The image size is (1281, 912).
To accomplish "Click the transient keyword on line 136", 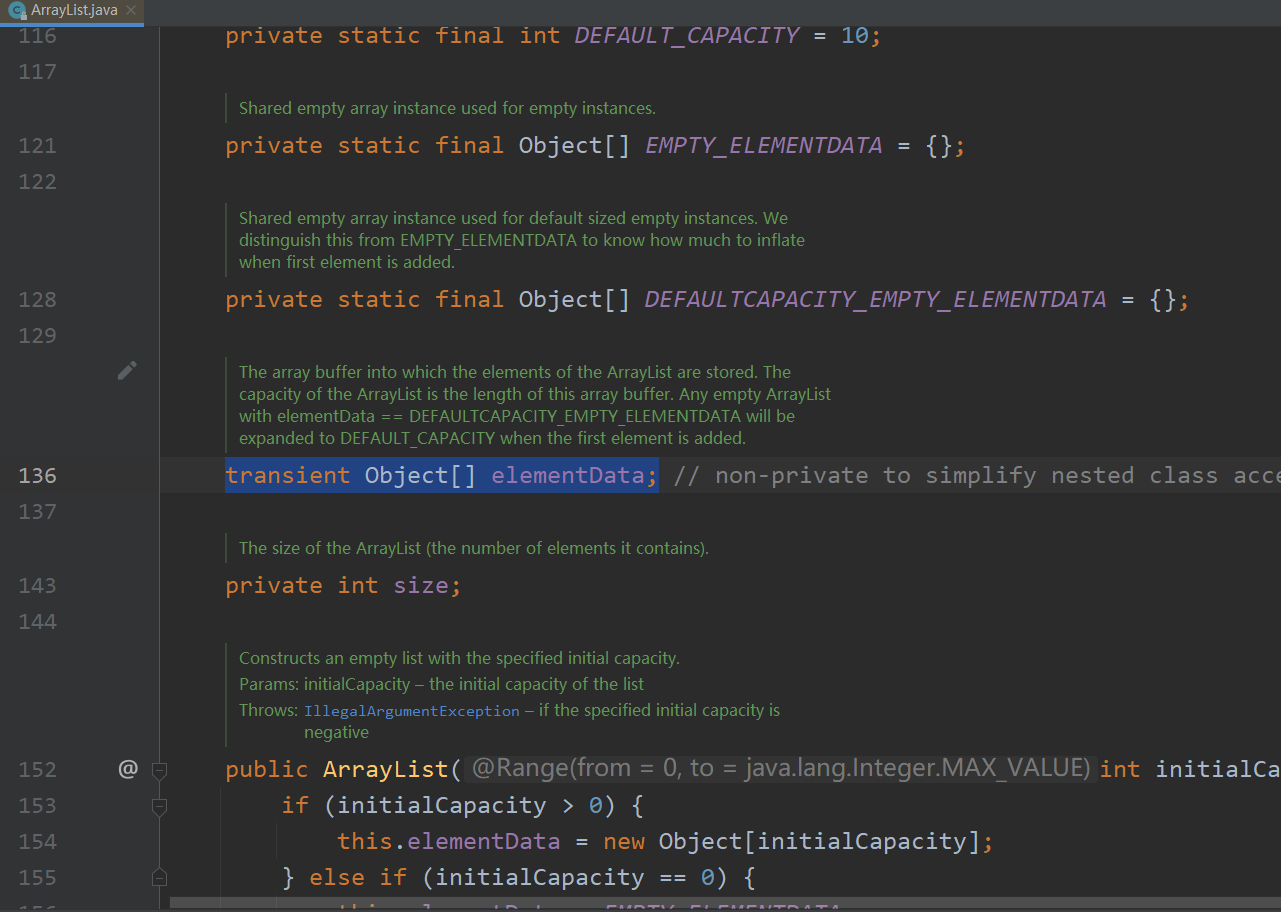I will (288, 476).
